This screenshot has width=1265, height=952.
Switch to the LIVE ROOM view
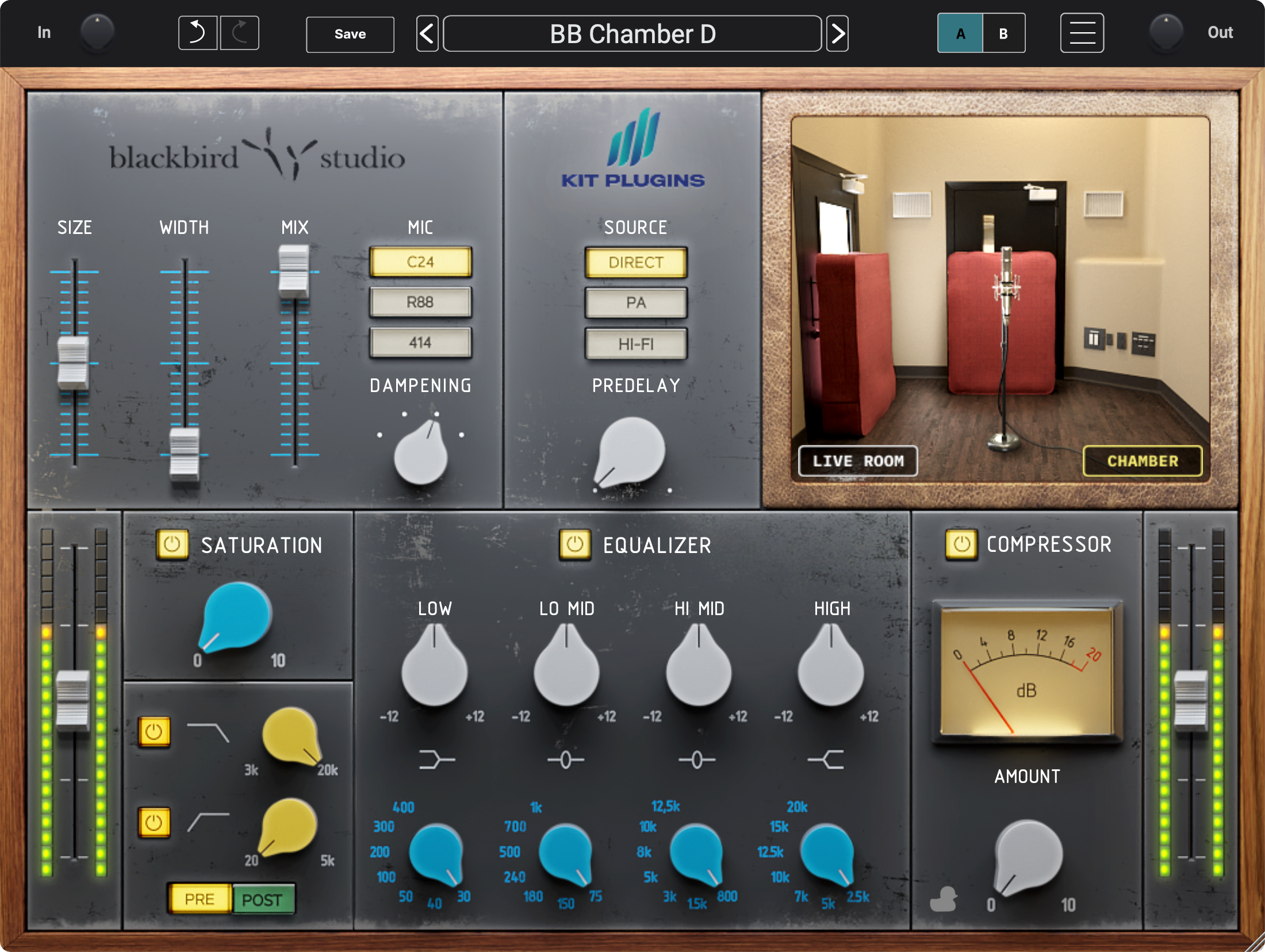(x=858, y=461)
